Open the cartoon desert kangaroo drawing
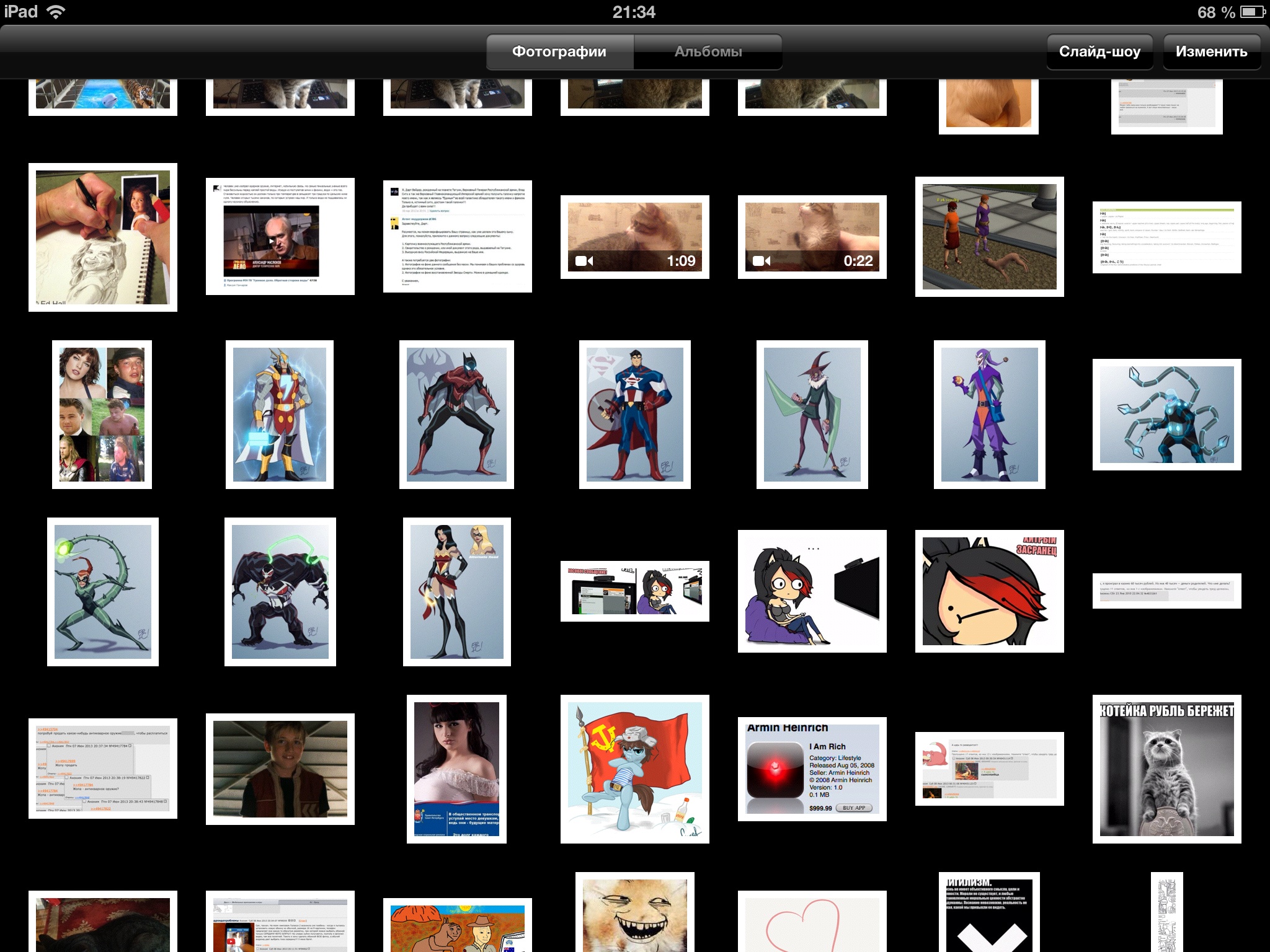 [x=458, y=925]
